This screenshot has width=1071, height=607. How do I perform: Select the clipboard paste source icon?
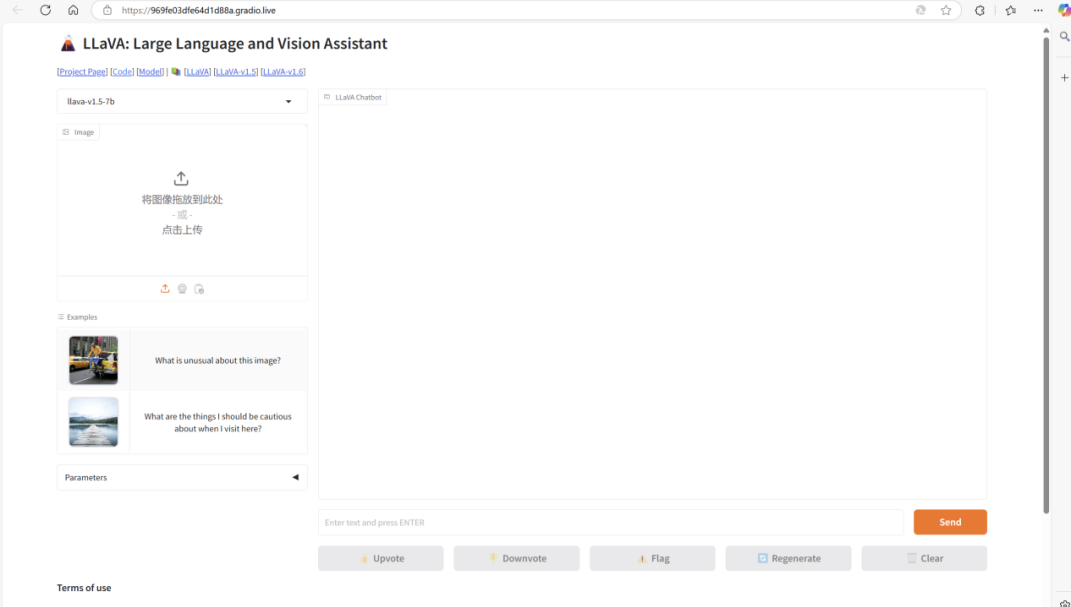(x=199, y=289)
